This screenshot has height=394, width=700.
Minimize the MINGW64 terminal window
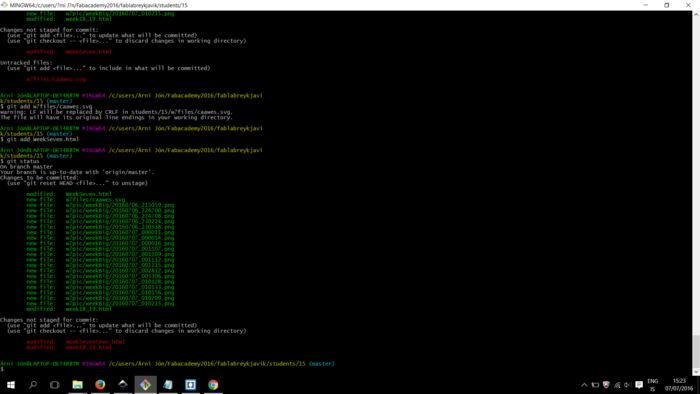[x=646, y=5]
